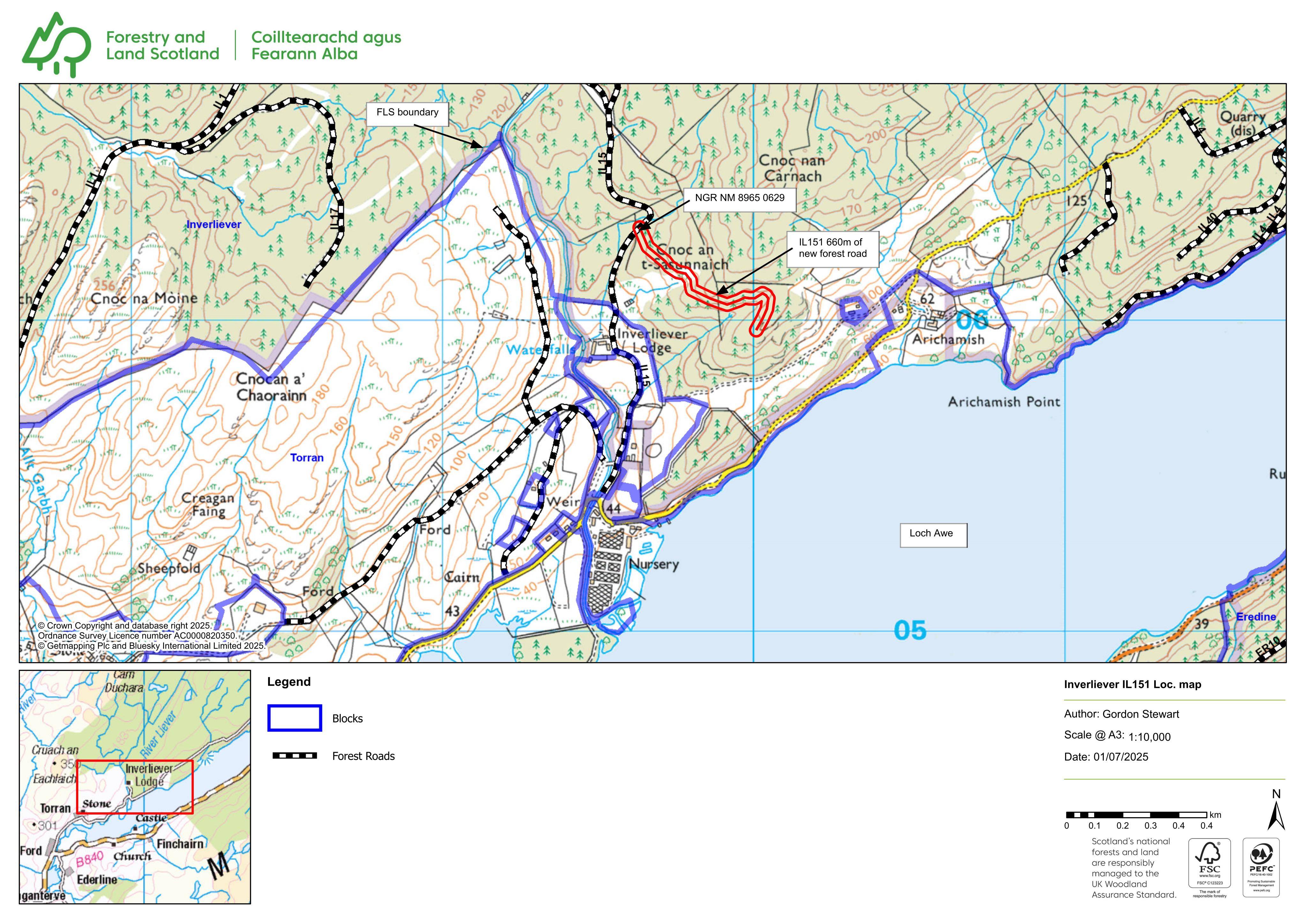The image size is (1307, 924).
Task: Click the blue Blocks legend swatch
Action: click(294, 718)
